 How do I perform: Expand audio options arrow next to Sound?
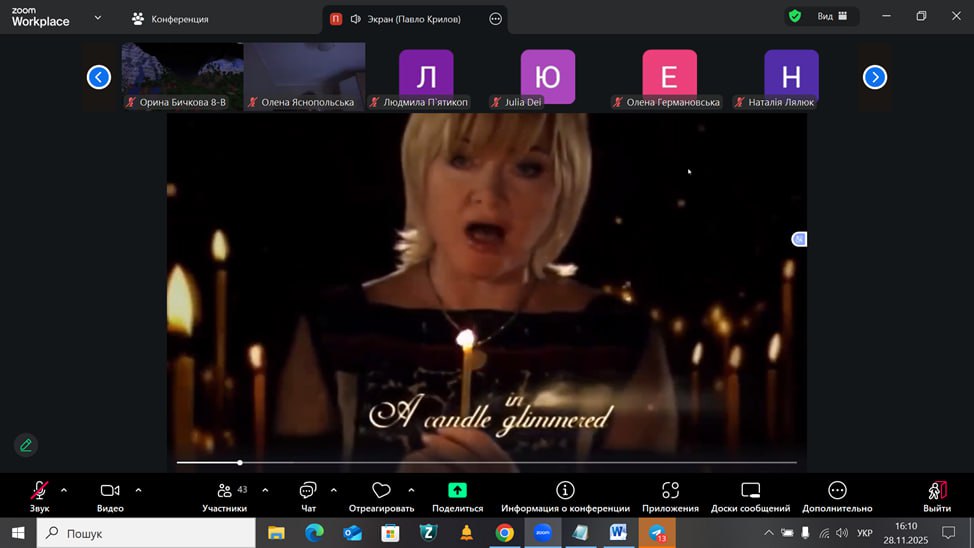click(64, 490)
